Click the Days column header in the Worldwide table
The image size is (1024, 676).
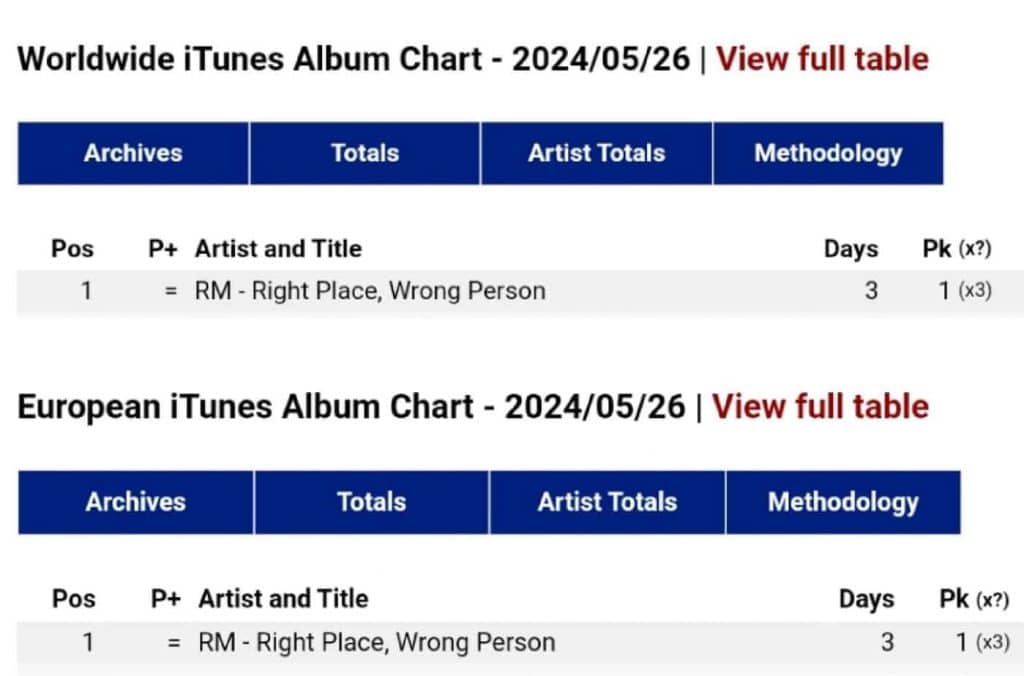tap(851, 249)
